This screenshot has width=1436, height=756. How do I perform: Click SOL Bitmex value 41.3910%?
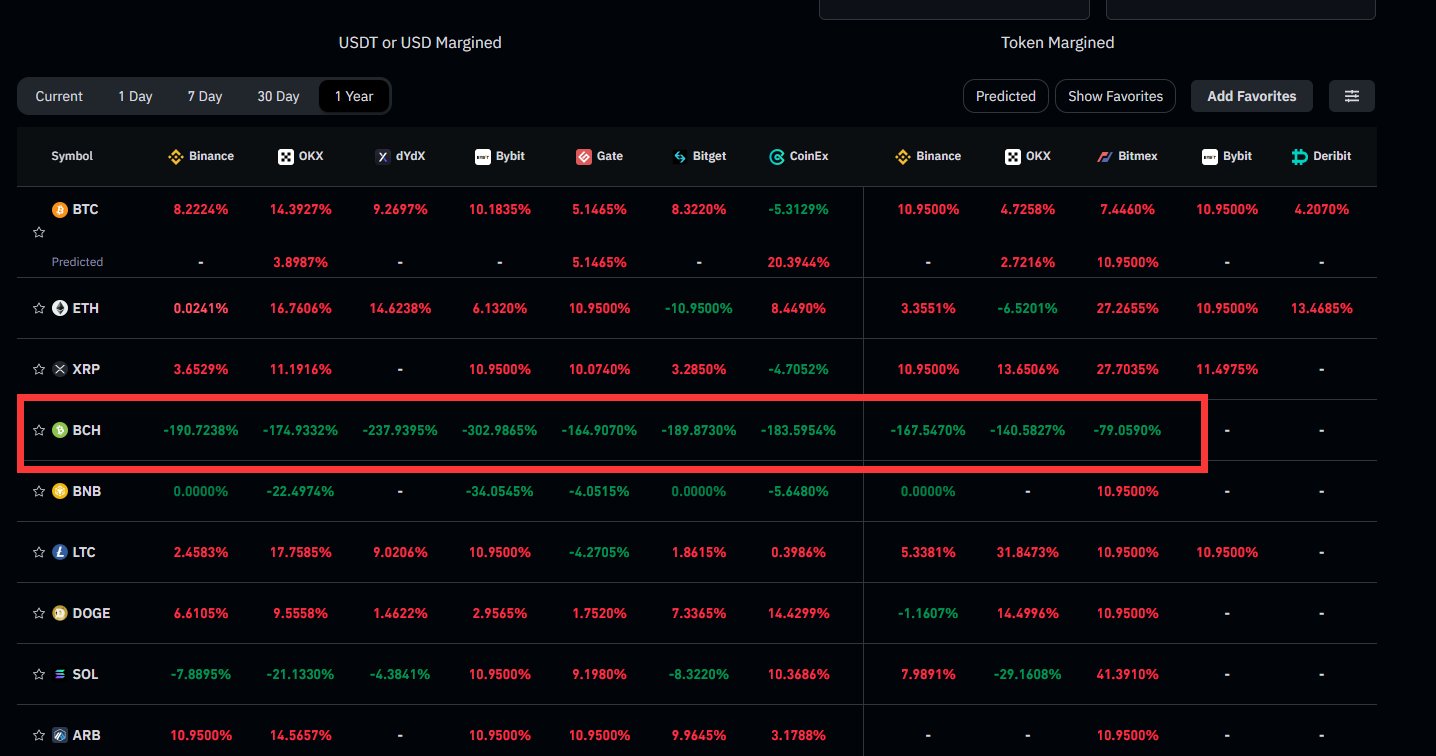(1128, 674)
